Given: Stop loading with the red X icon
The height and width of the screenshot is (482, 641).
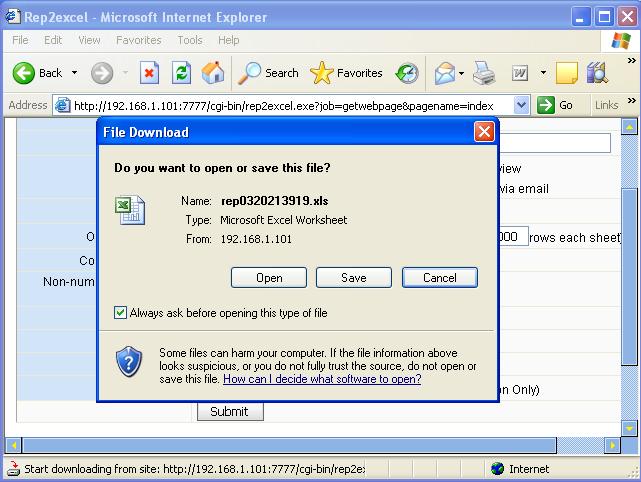Looking at the screenshot, I should tap(149, 73).
